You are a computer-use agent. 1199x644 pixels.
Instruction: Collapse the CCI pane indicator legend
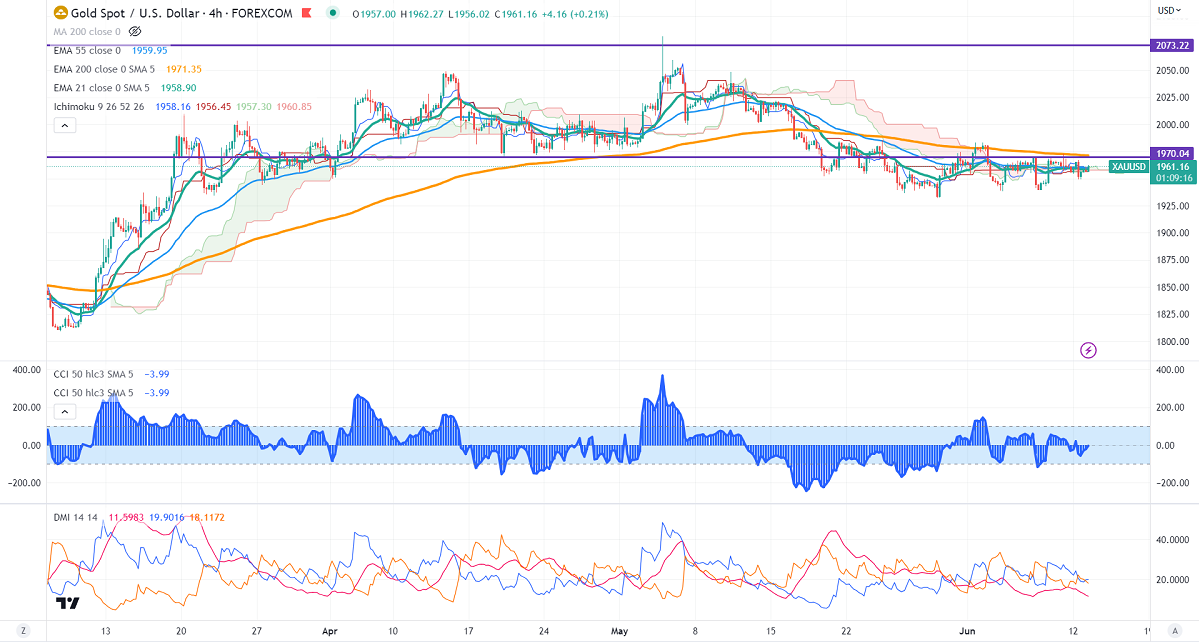click(65, 411)
